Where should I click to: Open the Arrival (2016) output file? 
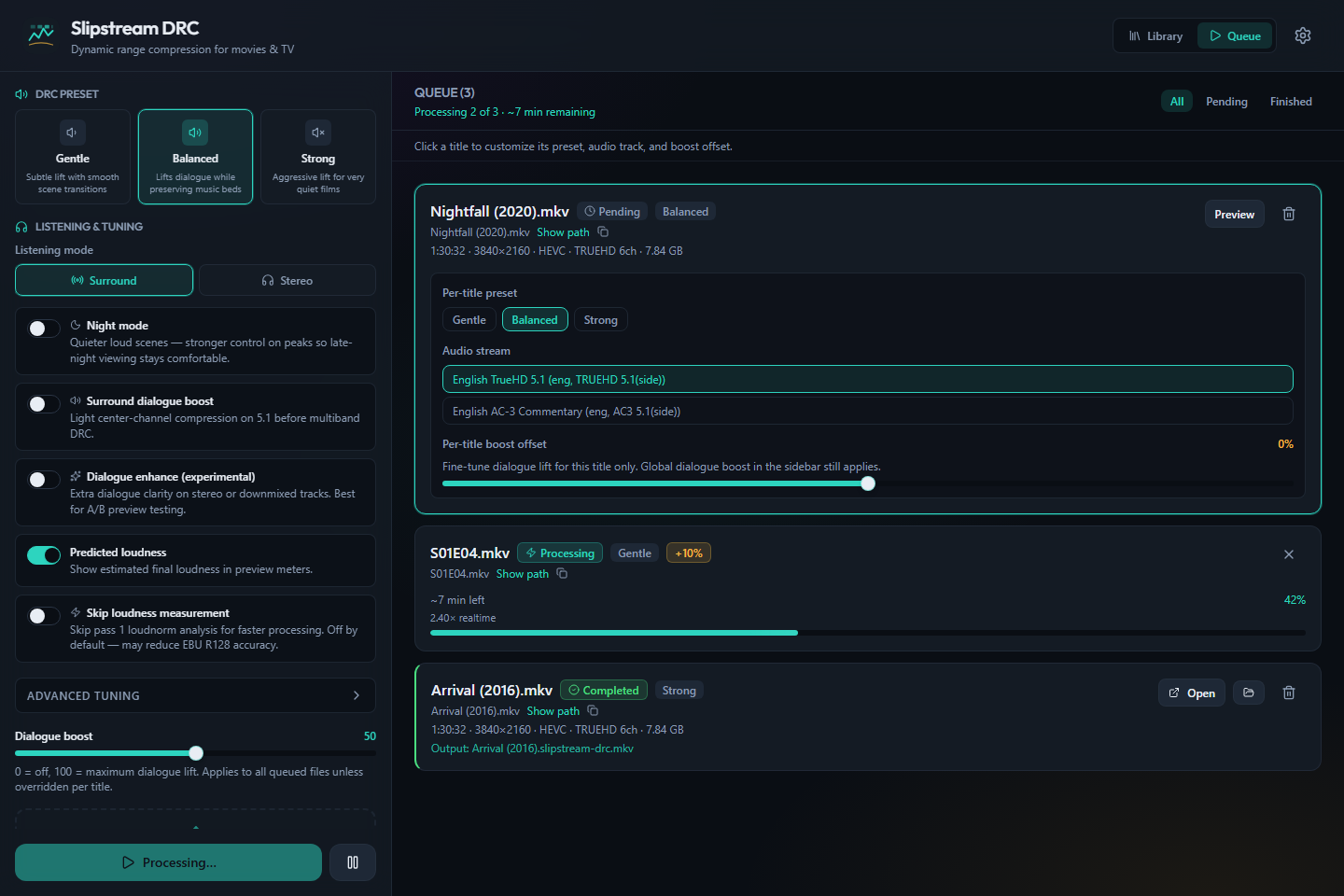point(1192,693)
